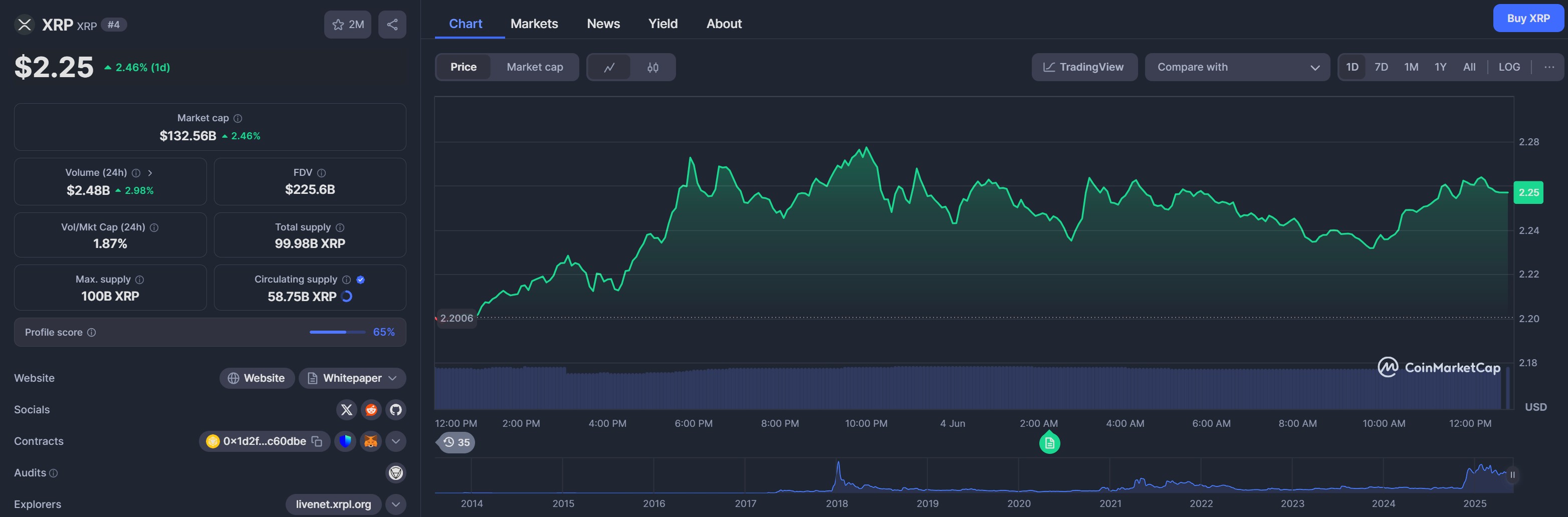This screenshot has height=517, width=1568.
Task: Select 1Y time range
Action: click(x=1440, y=67)
